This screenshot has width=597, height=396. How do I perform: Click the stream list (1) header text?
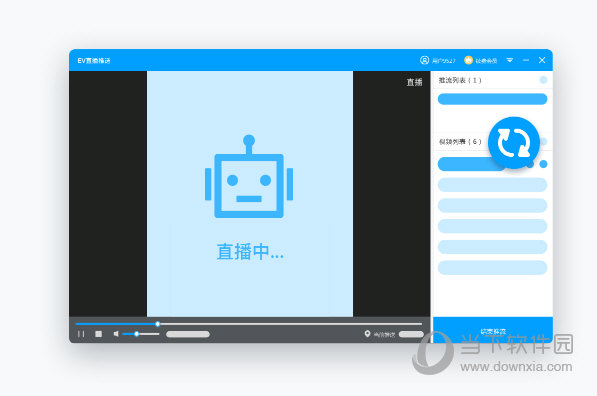[x=460, y=80]
